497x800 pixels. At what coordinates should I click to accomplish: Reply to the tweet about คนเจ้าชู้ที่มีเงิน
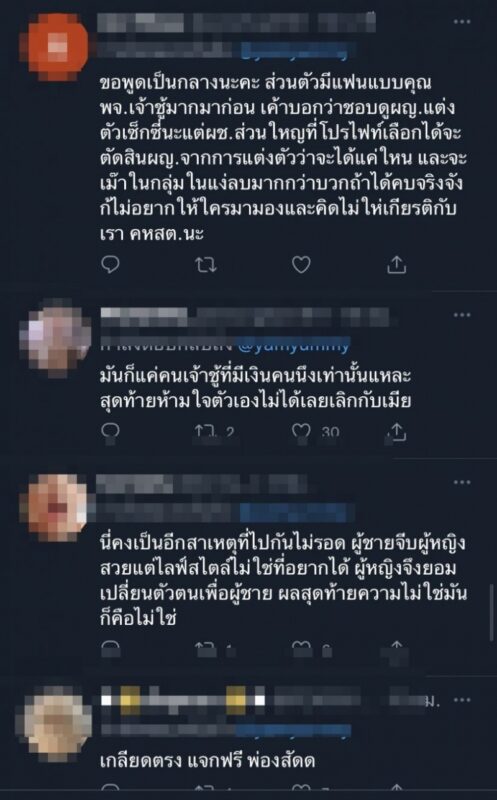(110, 431)
